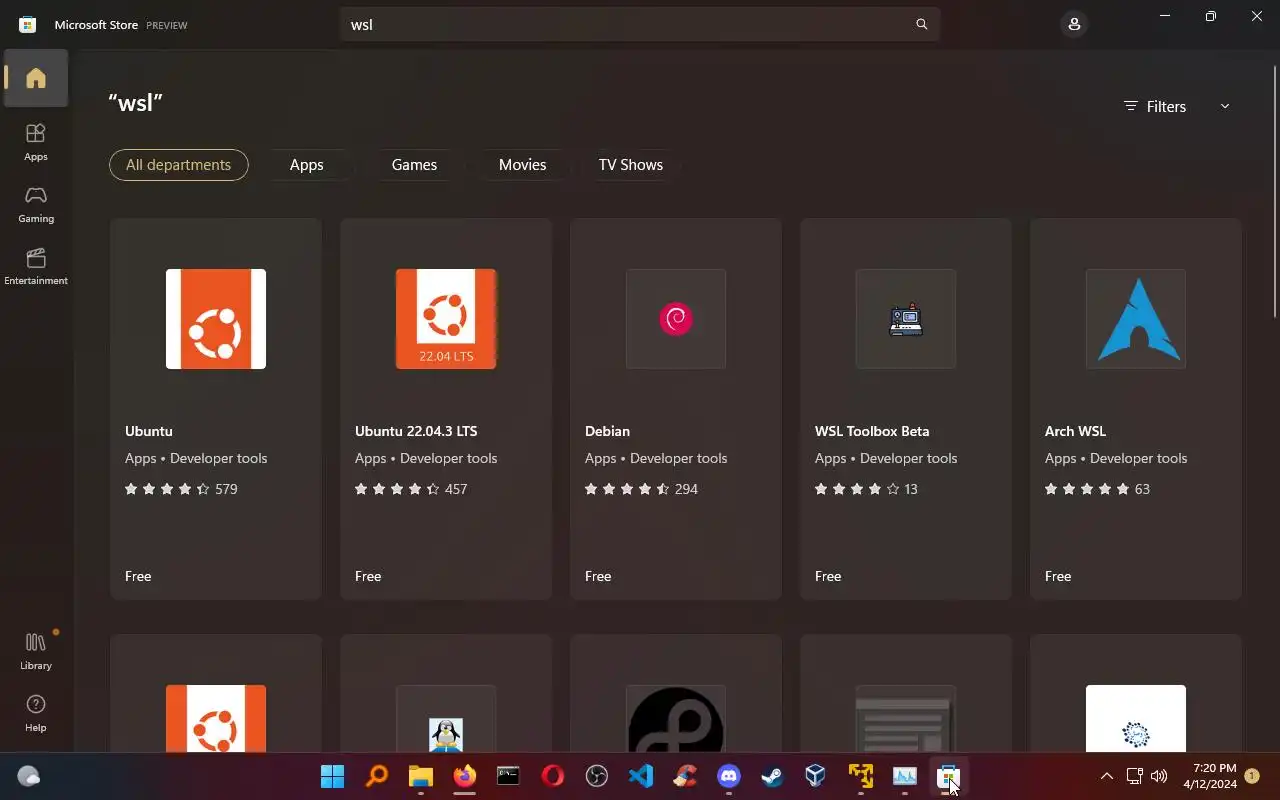
Task: Open the volume speaker tray icon
Action: (1159, 776)
